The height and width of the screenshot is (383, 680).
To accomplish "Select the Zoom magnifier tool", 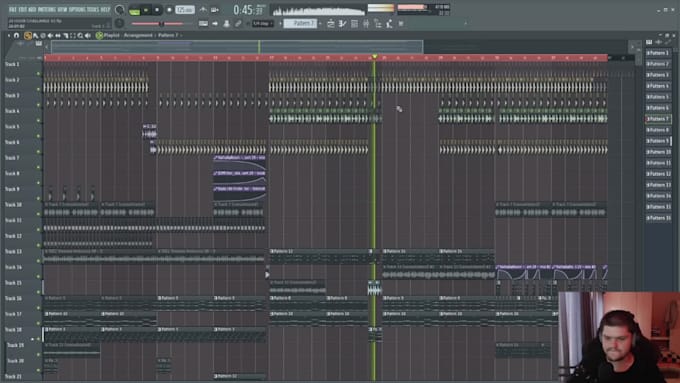I will click(80, 36).
